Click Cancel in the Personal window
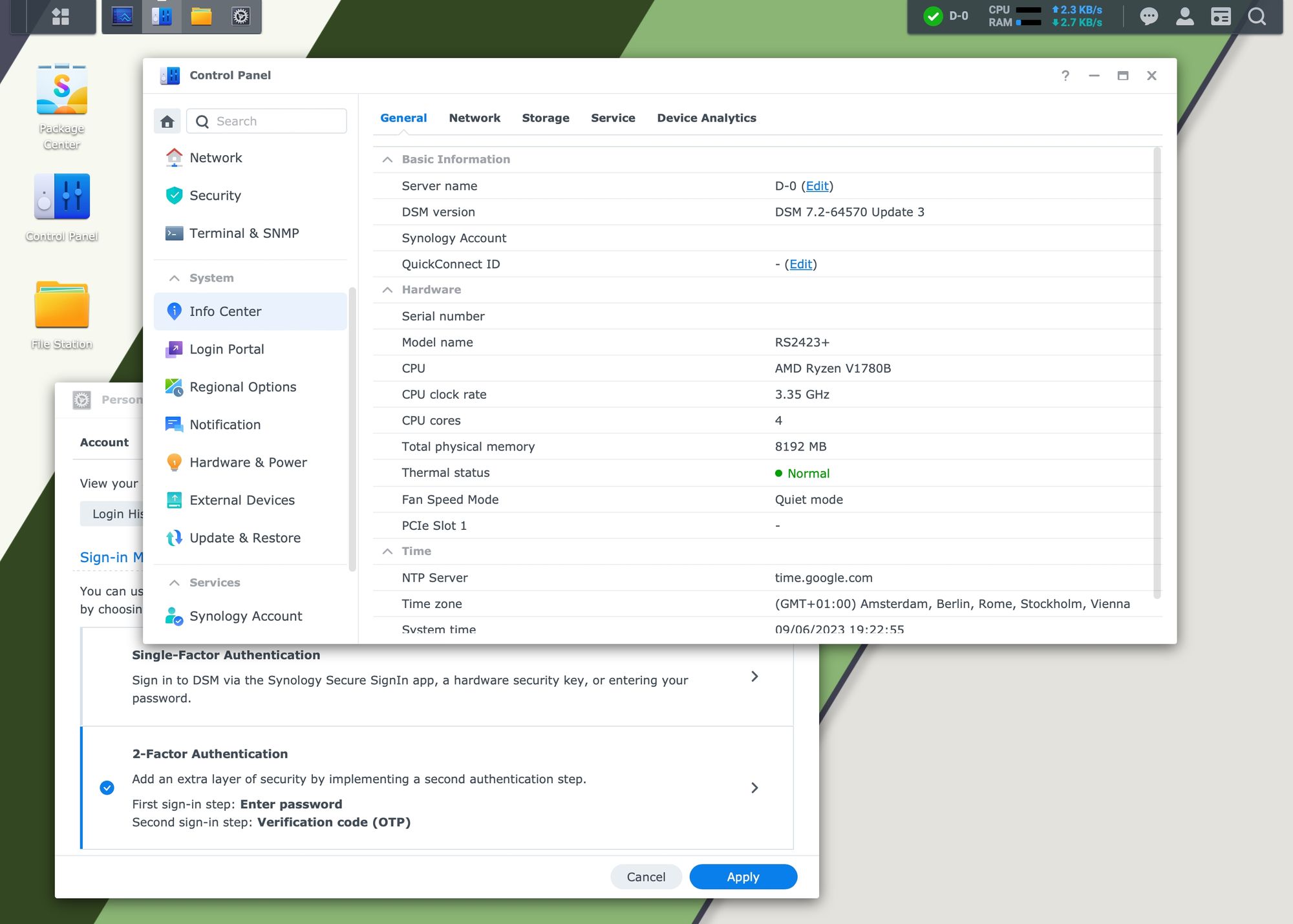This screenshot has height=924, width=1293. (x=646, y=877)
